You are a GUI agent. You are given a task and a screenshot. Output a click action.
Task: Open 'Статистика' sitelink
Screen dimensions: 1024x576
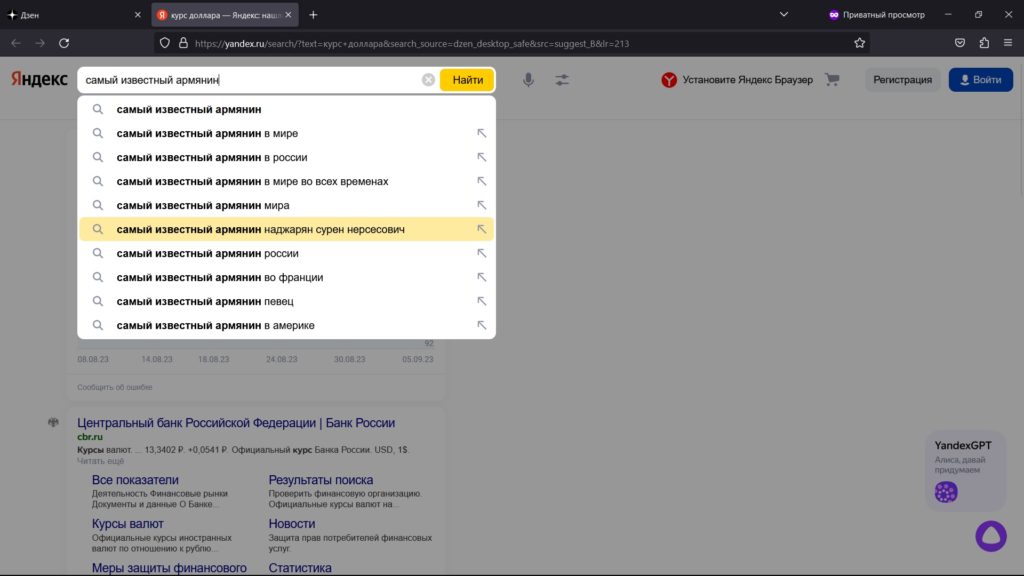[300, 568]
